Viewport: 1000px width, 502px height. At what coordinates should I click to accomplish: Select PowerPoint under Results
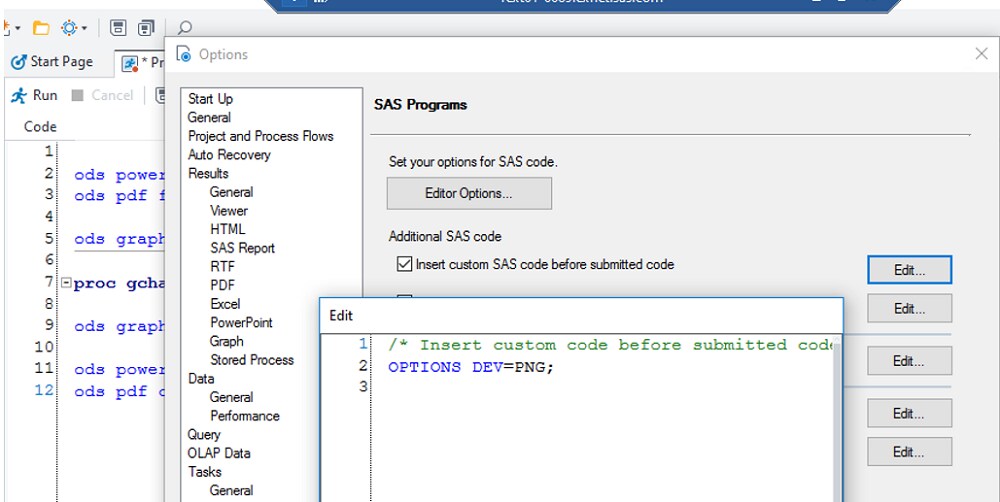(241, 322)
